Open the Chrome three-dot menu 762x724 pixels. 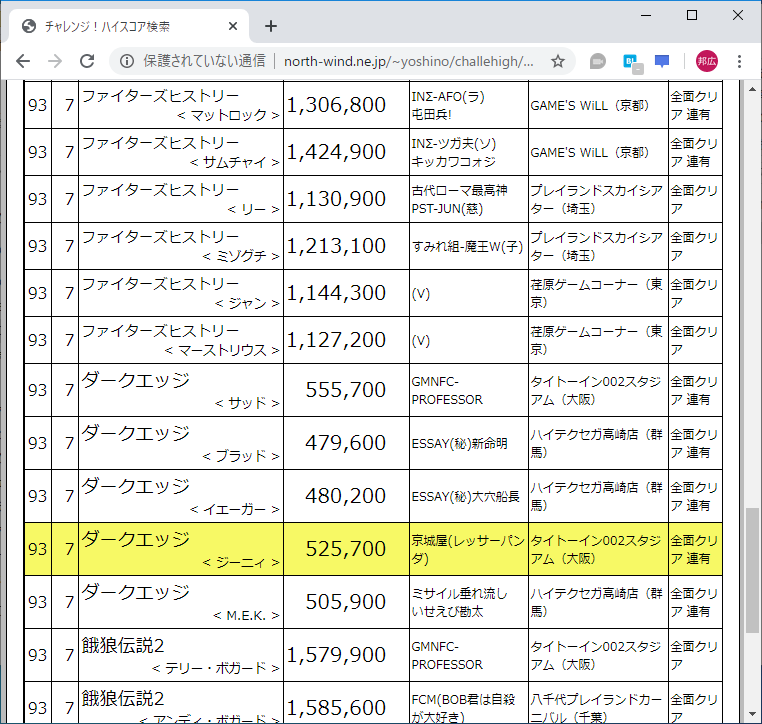coord(739,61)
